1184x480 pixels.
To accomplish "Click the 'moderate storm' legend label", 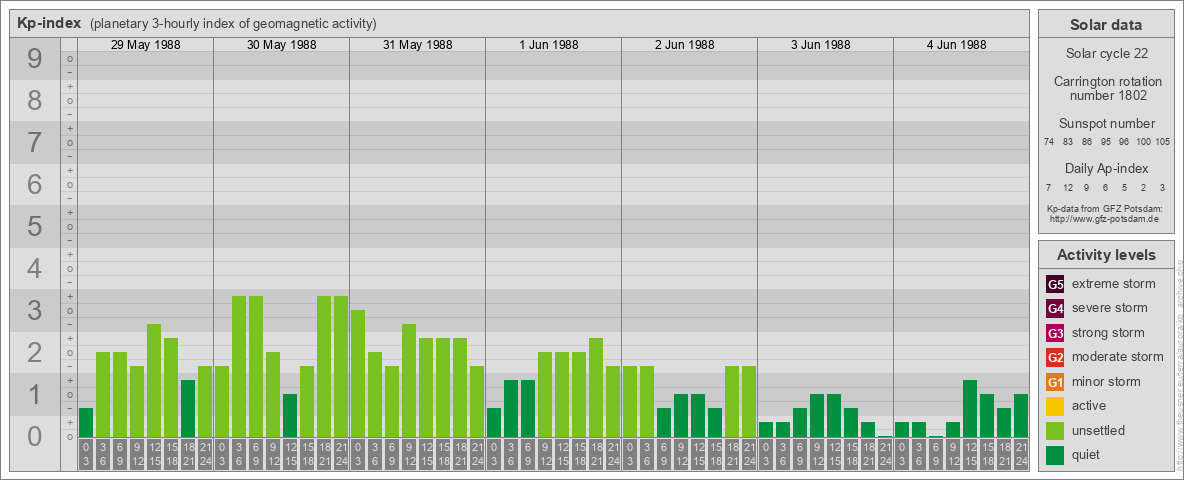I will (1118, 357).
